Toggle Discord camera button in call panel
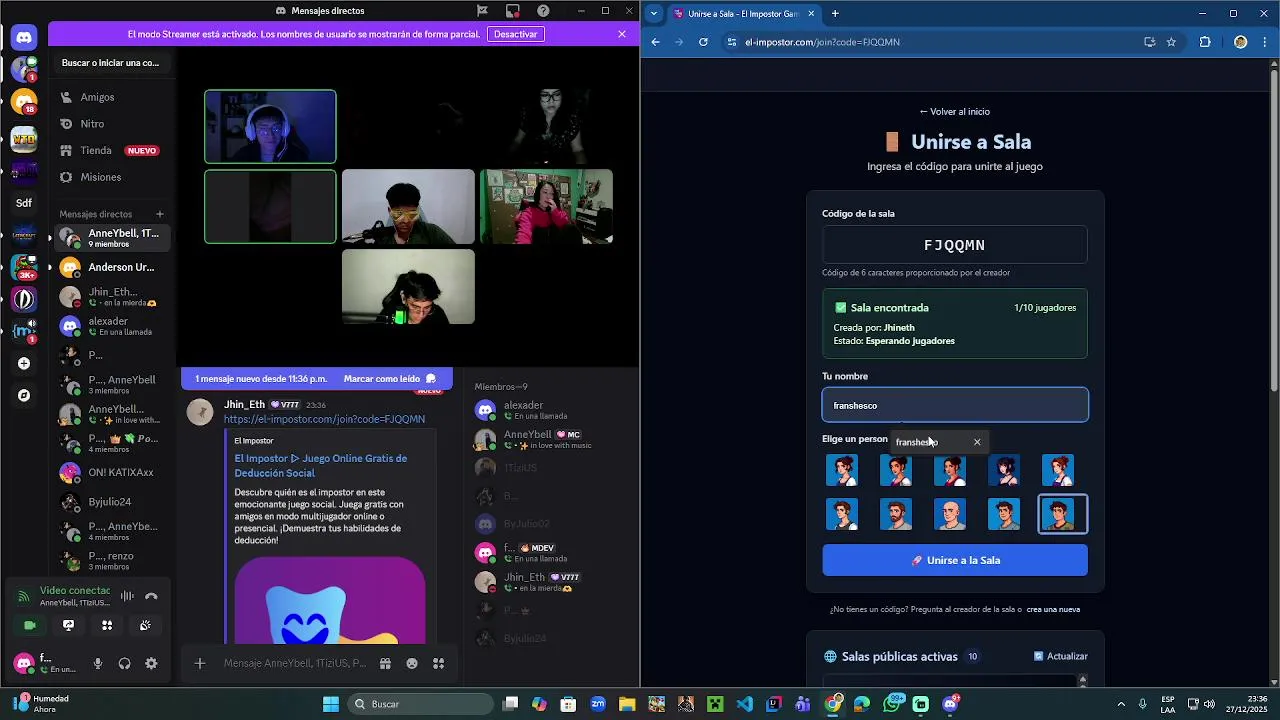Image resolution: width=1280 pixels, height=720 pixels. click(30, 625)
